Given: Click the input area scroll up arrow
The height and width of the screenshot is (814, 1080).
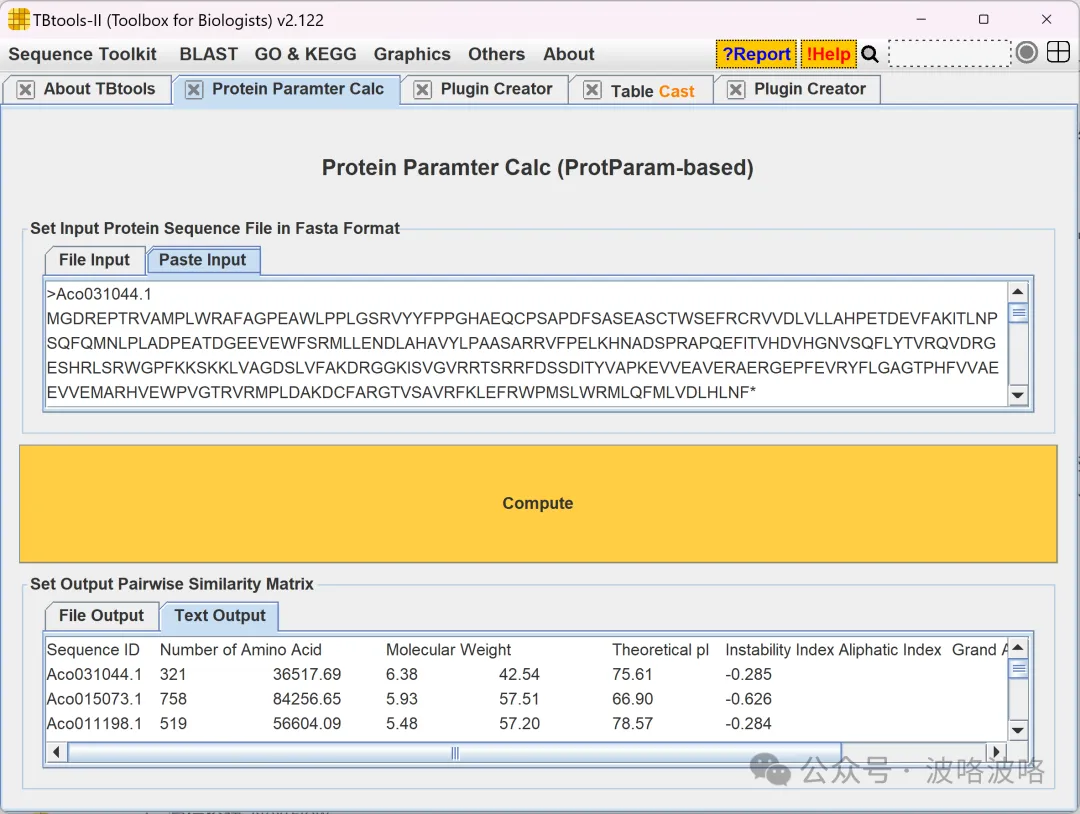Looking at the screenshot, I should [x=1018, y=291].
